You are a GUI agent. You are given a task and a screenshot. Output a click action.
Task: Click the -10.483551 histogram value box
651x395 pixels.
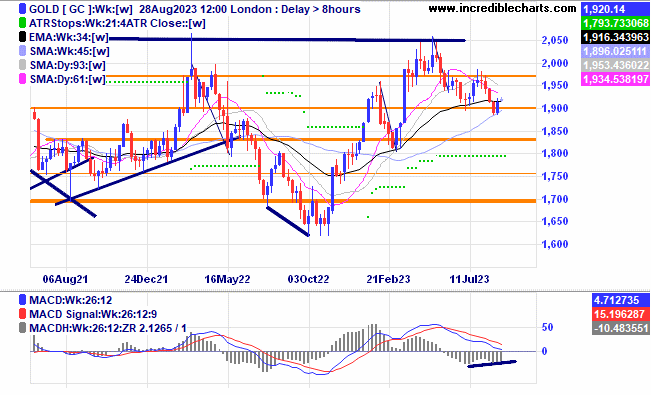621,328
